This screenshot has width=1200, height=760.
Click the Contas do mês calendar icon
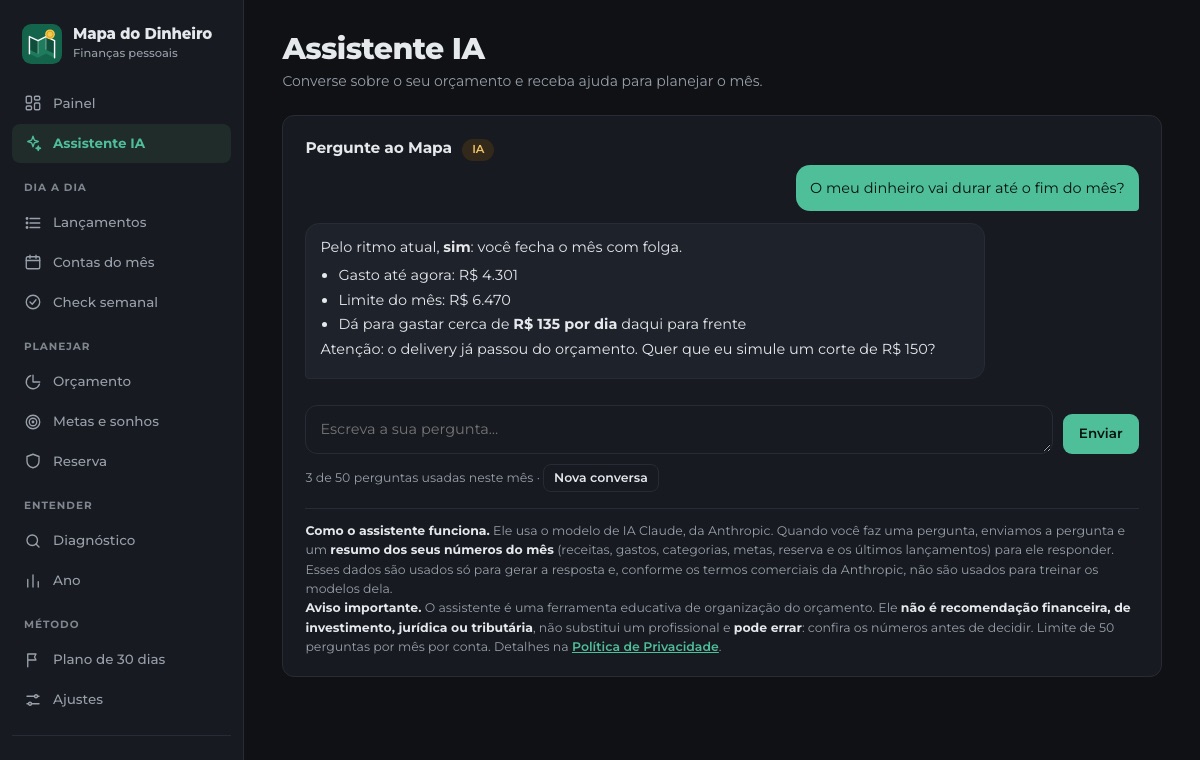point(33,262)
